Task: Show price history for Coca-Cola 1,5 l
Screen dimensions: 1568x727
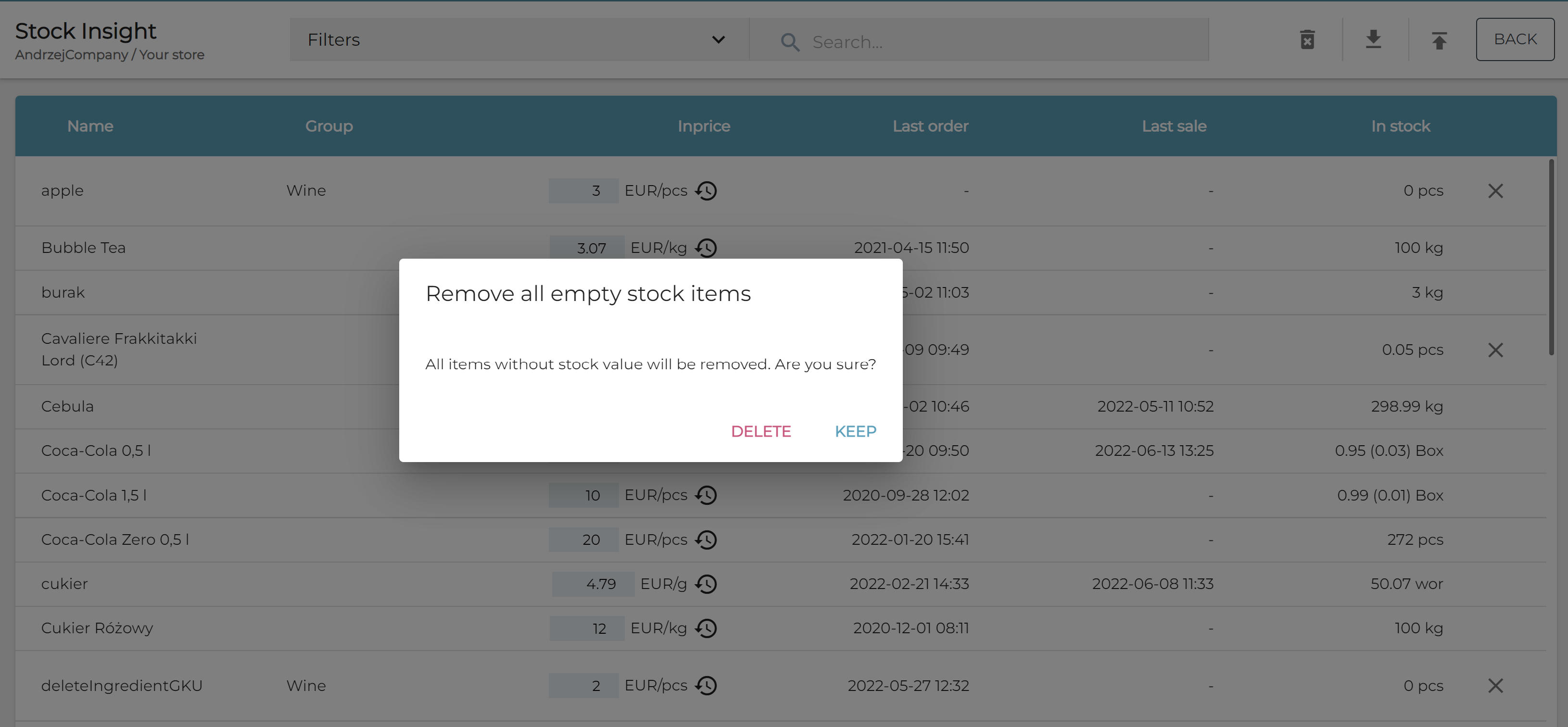Action: [x=706, y=495]
